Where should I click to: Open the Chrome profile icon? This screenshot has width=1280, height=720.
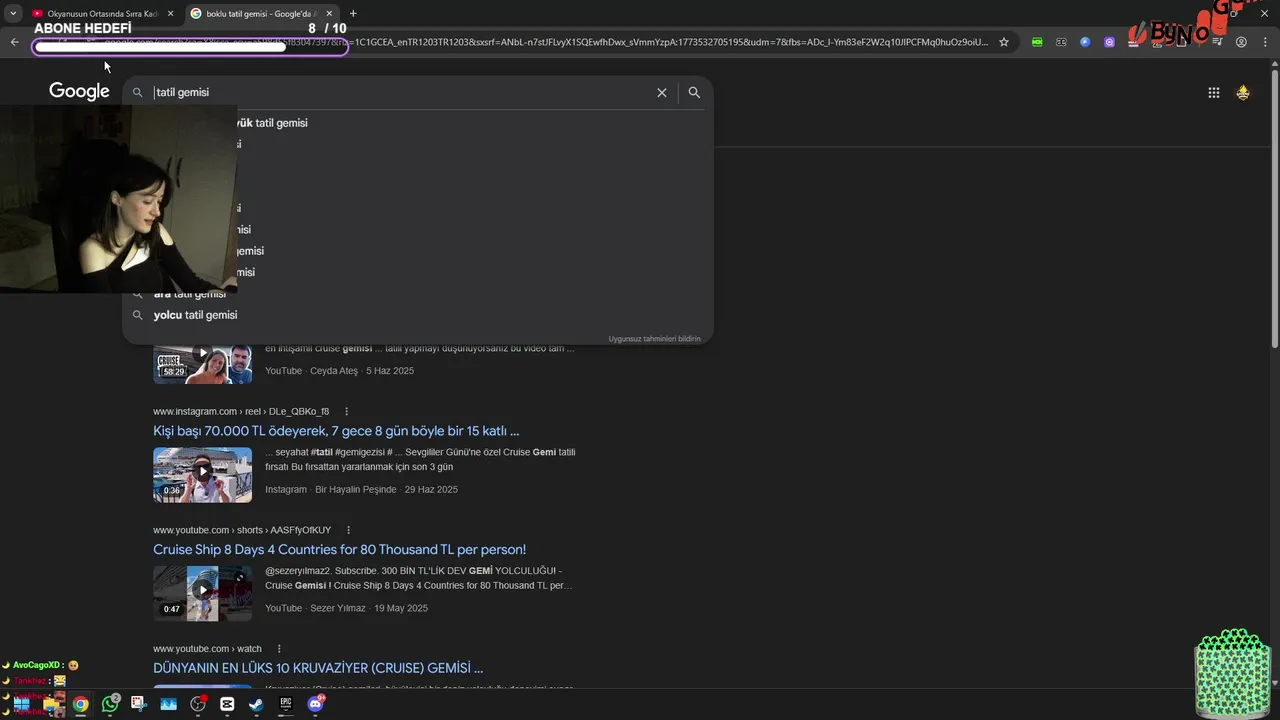(1241, 42)
